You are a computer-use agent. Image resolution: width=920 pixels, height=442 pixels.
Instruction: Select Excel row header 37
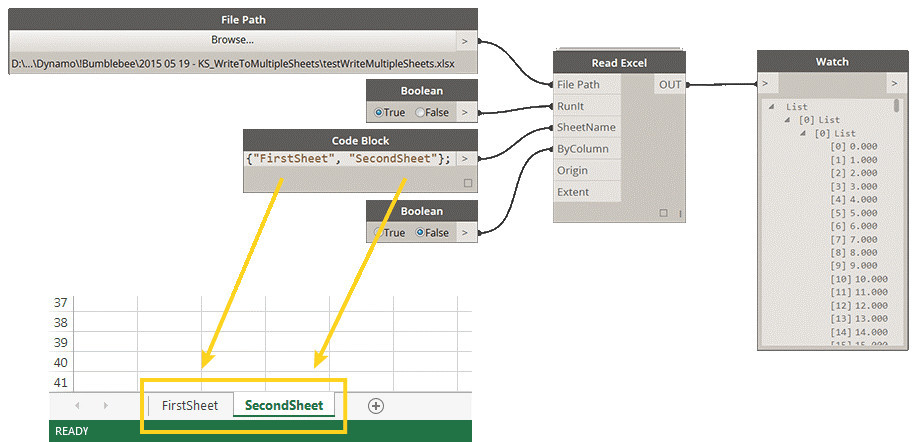[61, 303]
